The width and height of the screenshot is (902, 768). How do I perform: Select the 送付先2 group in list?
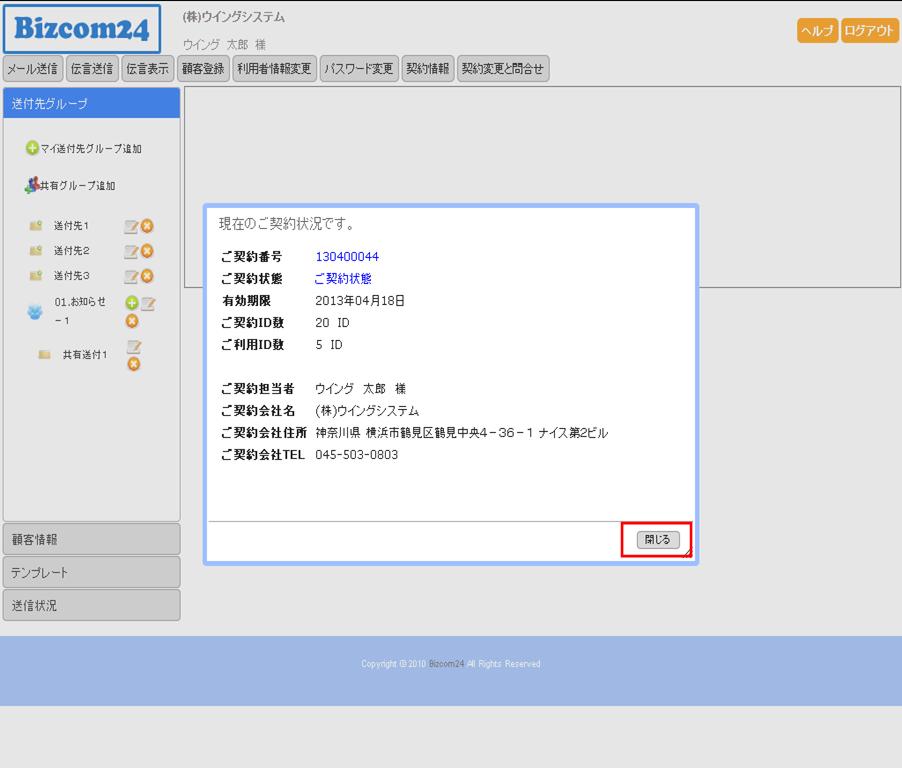(x=71, y=251)
